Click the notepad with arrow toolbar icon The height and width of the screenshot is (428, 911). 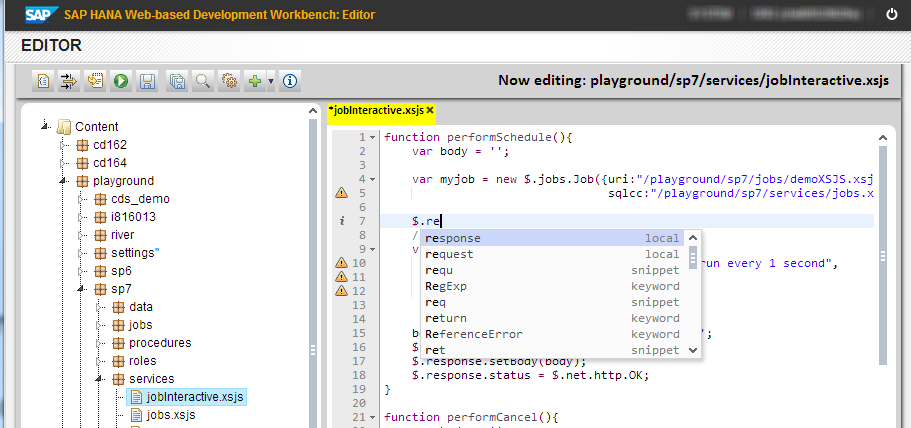[95, 81]
